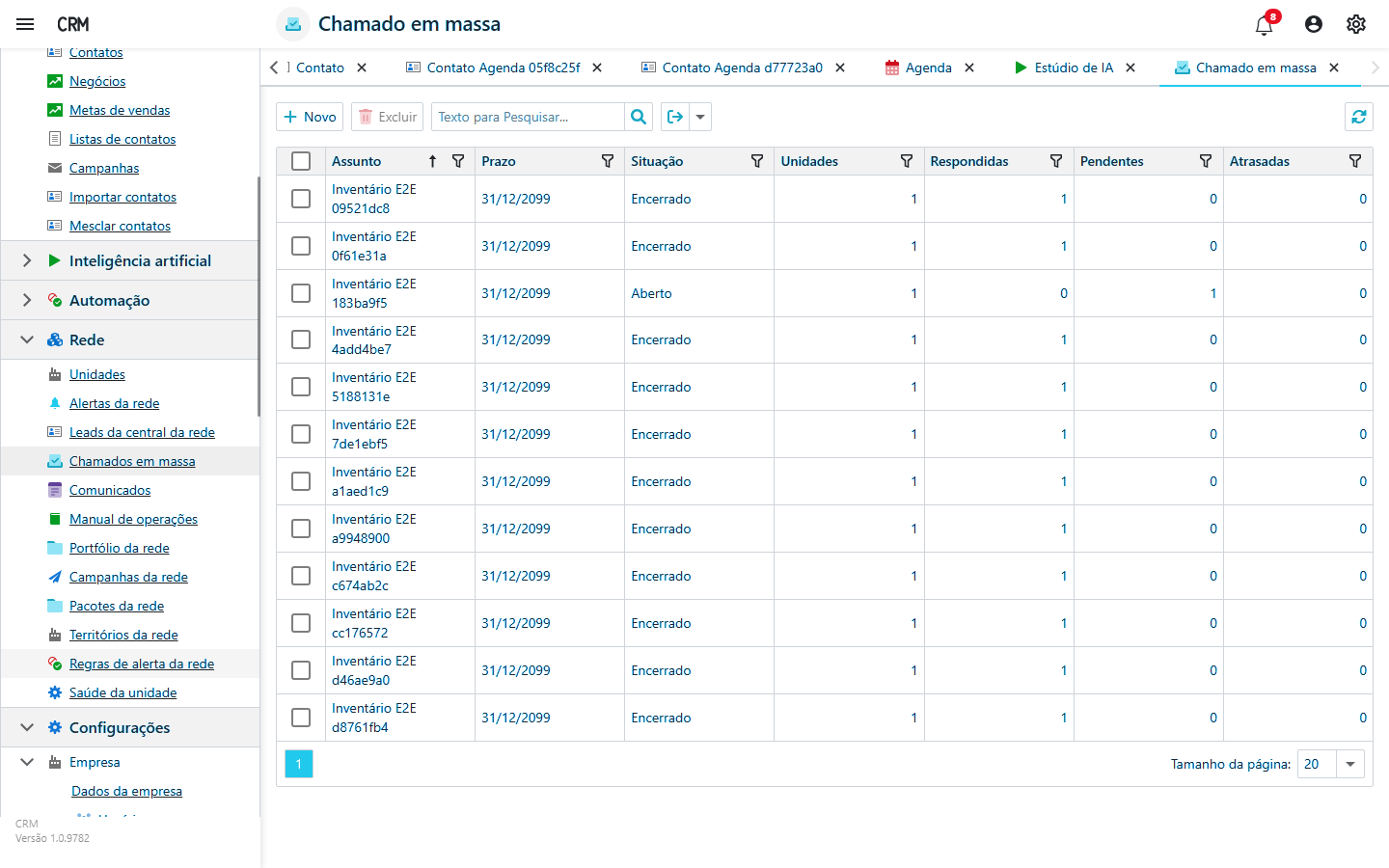
Task: Open the Comunicados sidebar link
Action: [110, 490]
